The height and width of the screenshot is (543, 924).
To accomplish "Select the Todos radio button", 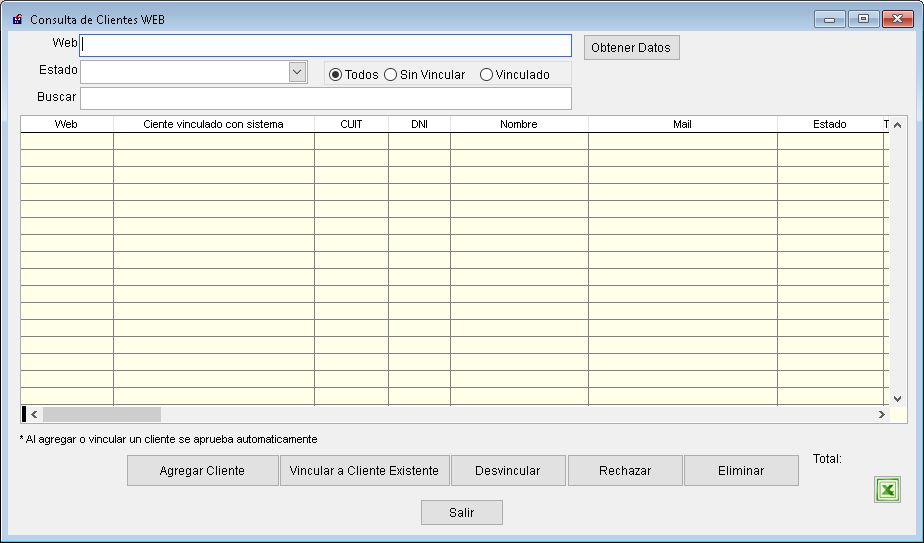I will (x=336, y=75).
